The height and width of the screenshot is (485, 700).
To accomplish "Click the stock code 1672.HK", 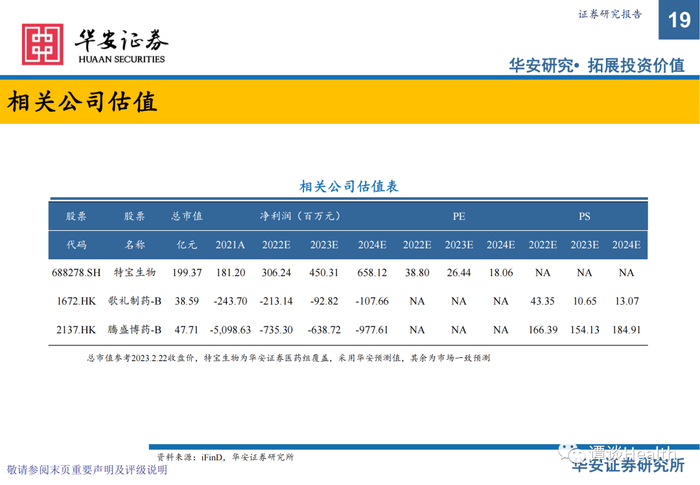I will point(76,301).
